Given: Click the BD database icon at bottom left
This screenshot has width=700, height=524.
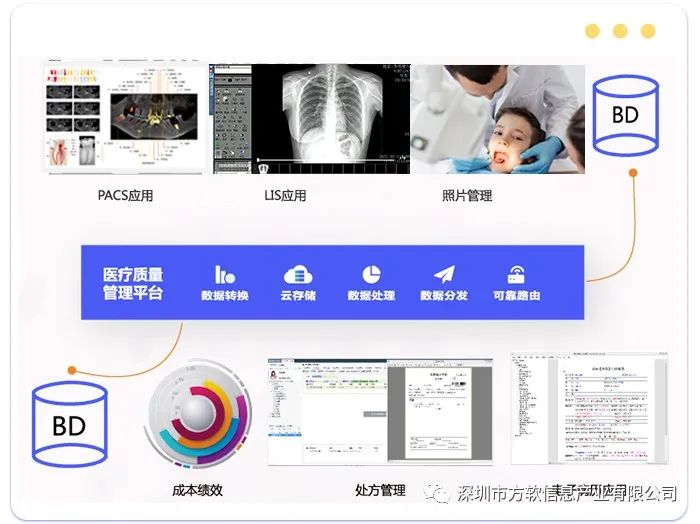Looking at the screenshot, I should click(69, 424).
